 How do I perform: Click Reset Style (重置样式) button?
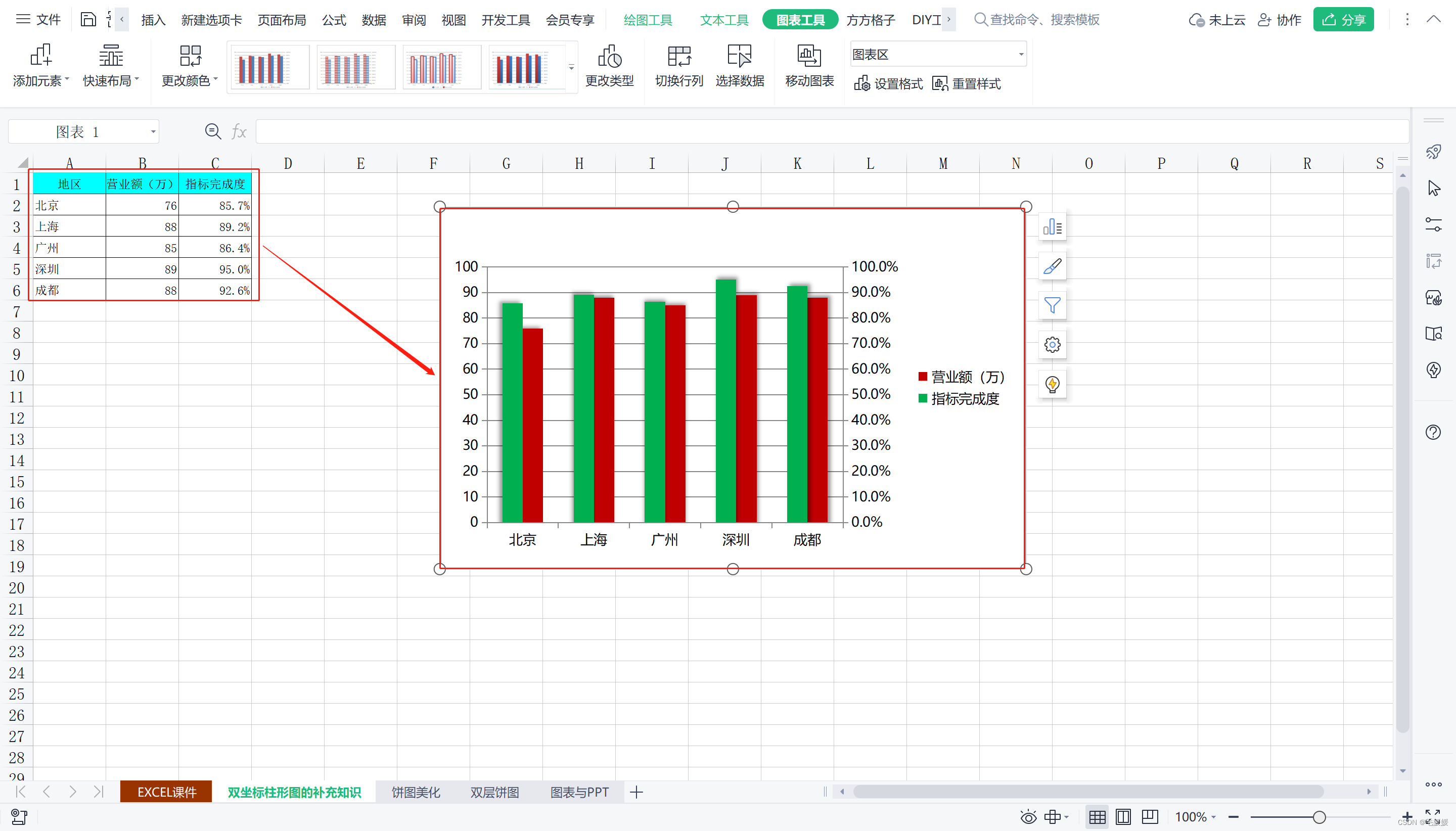coord(966,84)
